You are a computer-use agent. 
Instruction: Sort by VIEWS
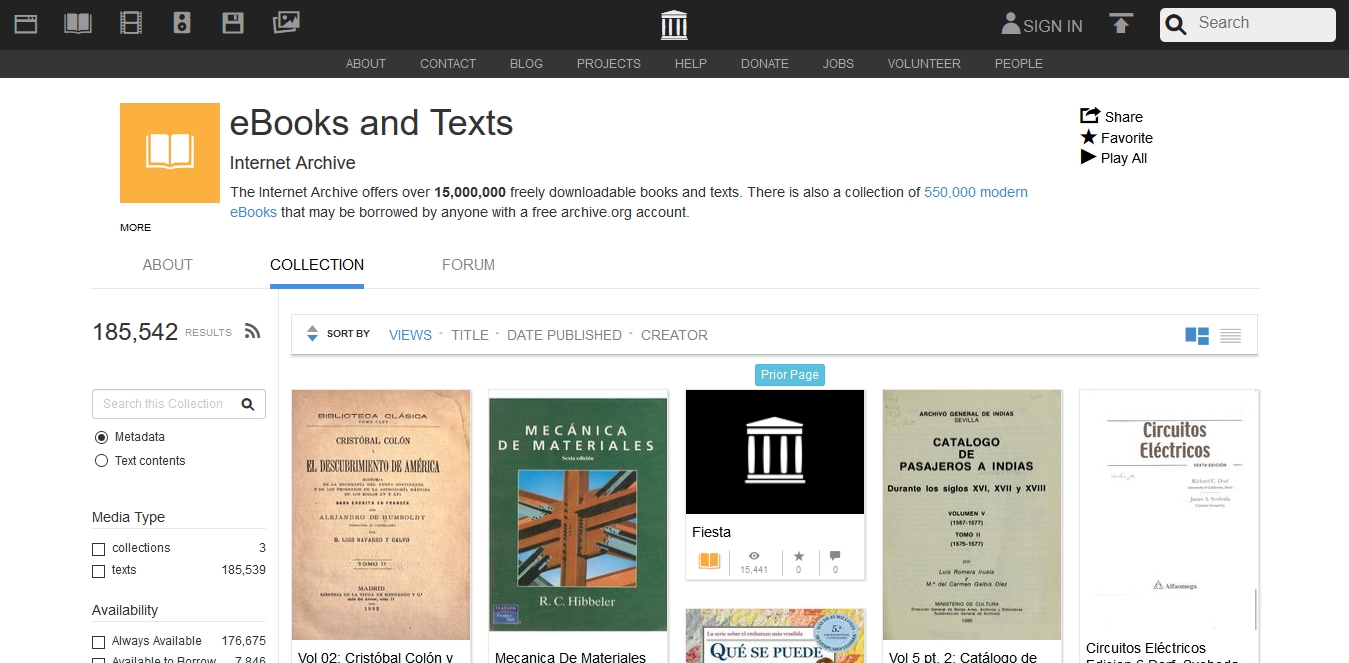[x=410, y=335]
